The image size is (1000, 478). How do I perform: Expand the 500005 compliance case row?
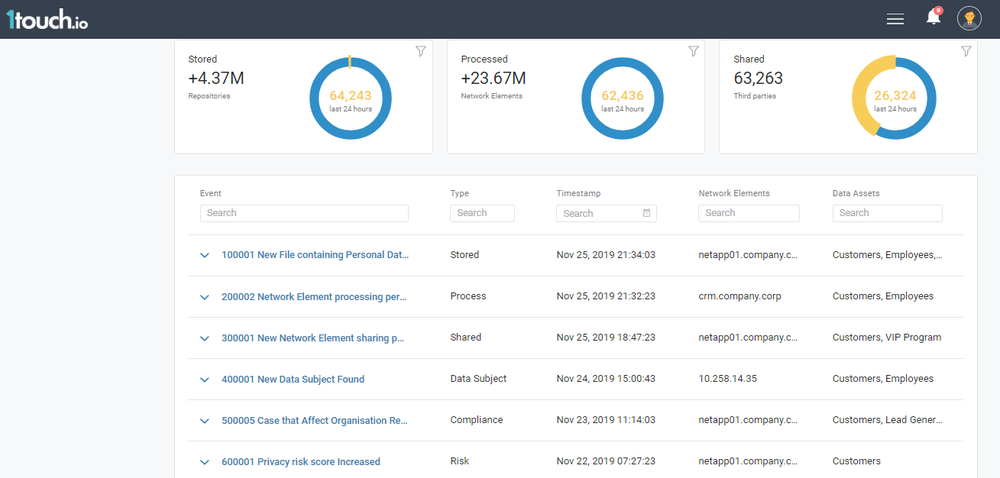point(205,421)
